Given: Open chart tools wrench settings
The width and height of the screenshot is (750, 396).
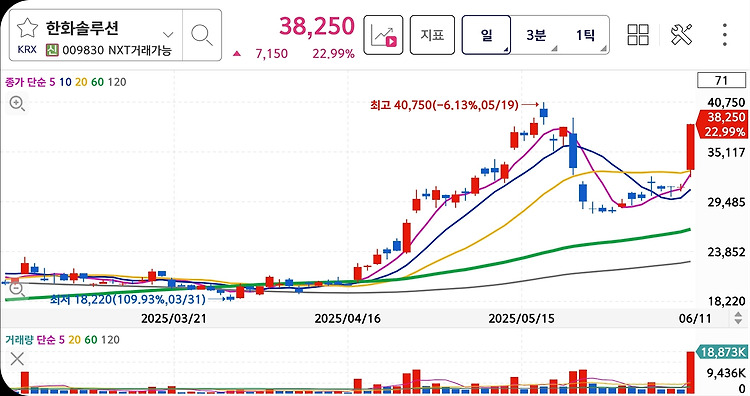Looking at the screenshot, I should click(681, 34).
